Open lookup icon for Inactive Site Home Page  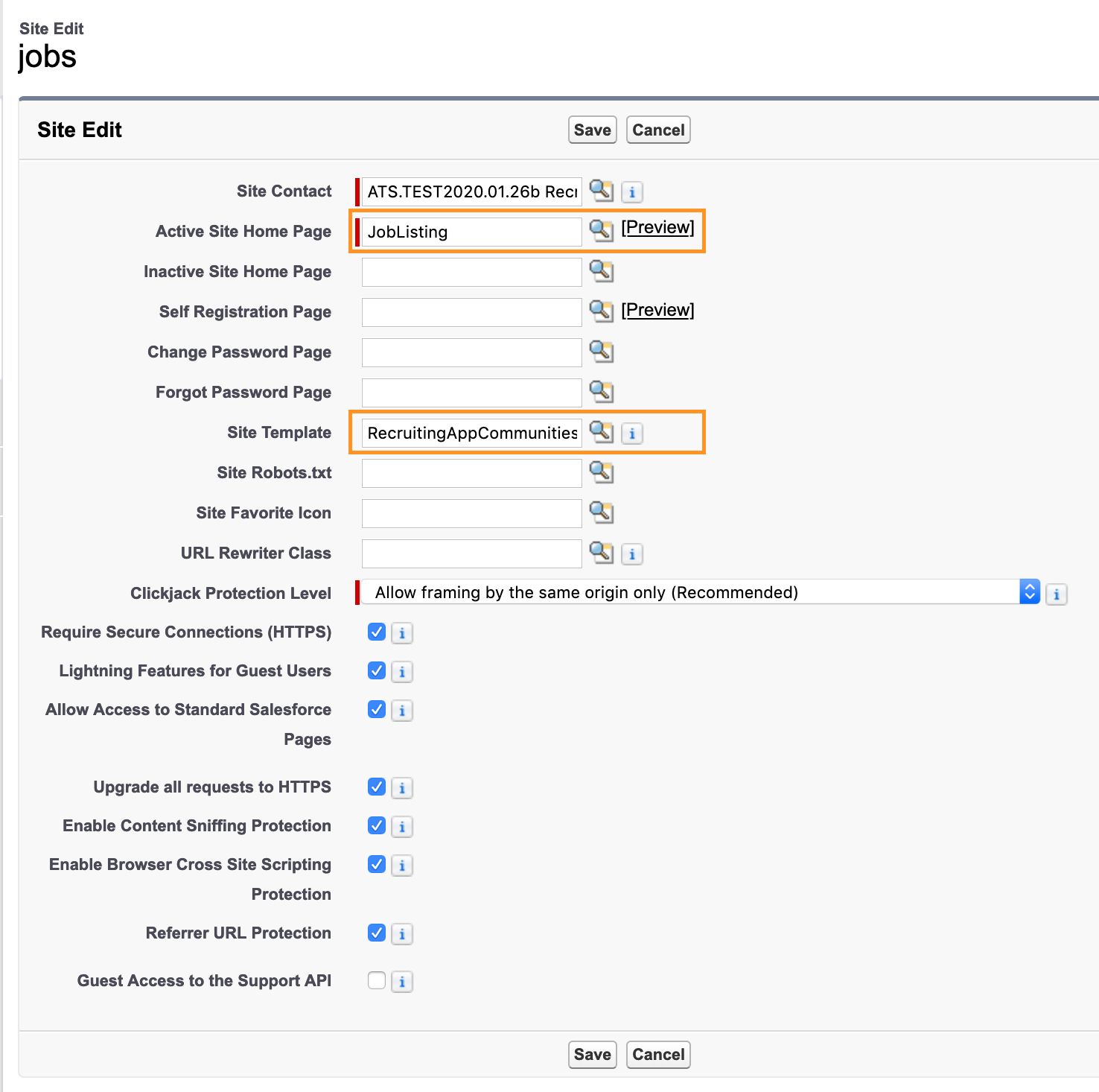pos(602,271)
